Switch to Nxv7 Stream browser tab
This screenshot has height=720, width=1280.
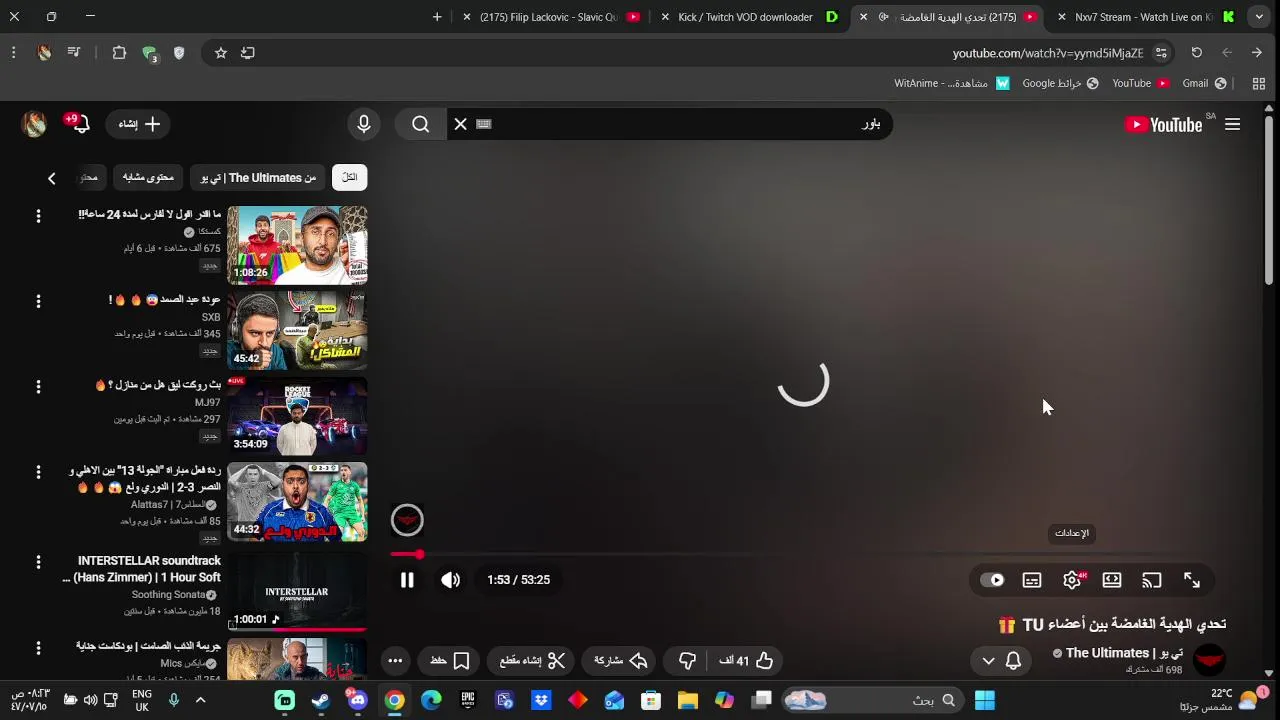tap(1145, 17)
